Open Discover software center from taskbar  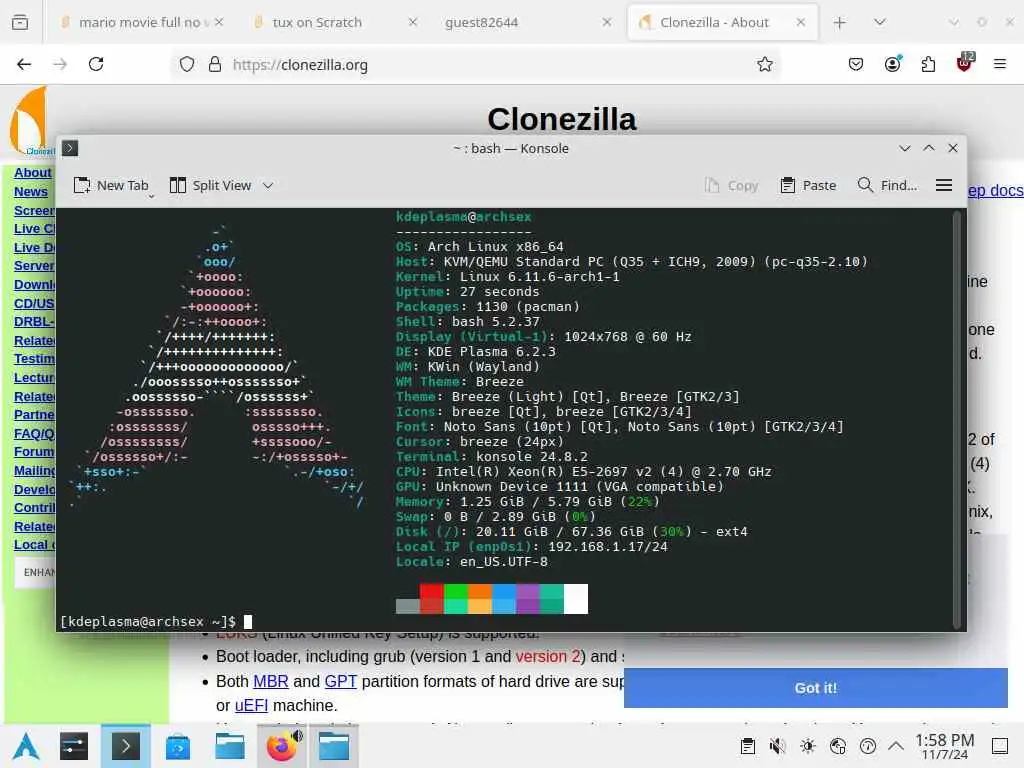[178, 747]
